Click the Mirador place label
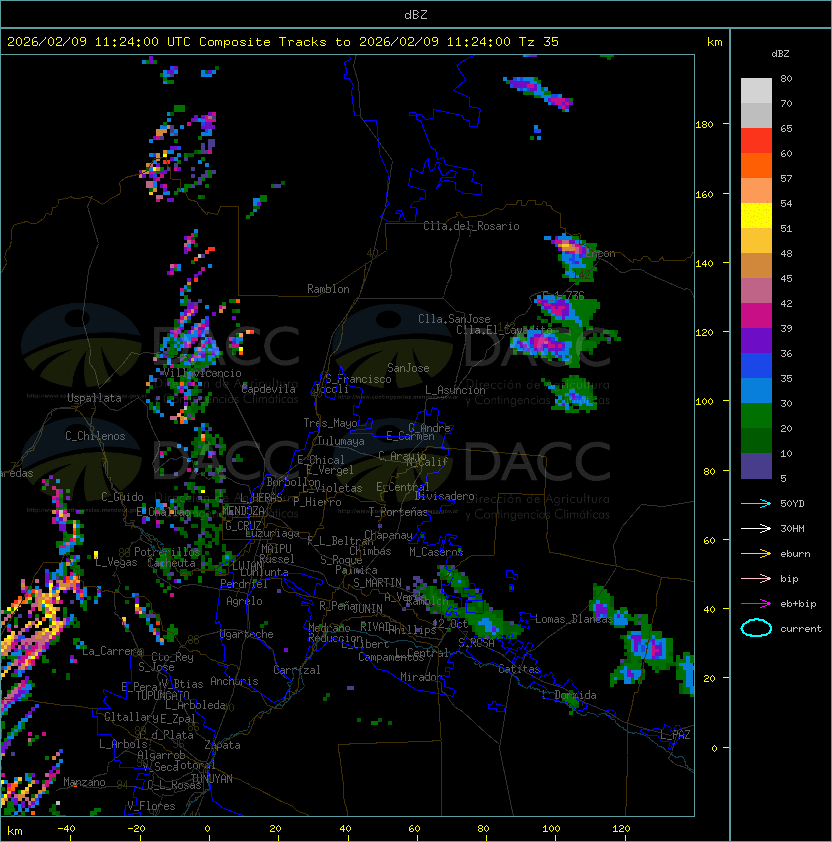Image resolution: width=832 pixels, height=842 pixels. (x=421, y=677)
